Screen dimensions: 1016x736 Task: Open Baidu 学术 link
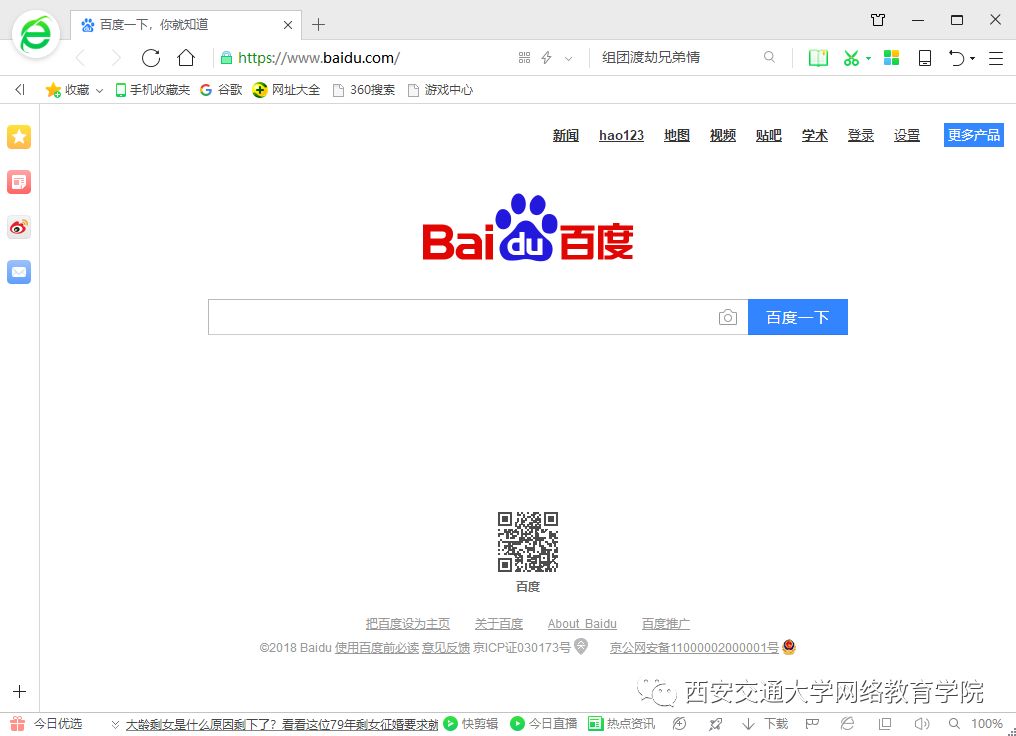[x=814, y=135]
